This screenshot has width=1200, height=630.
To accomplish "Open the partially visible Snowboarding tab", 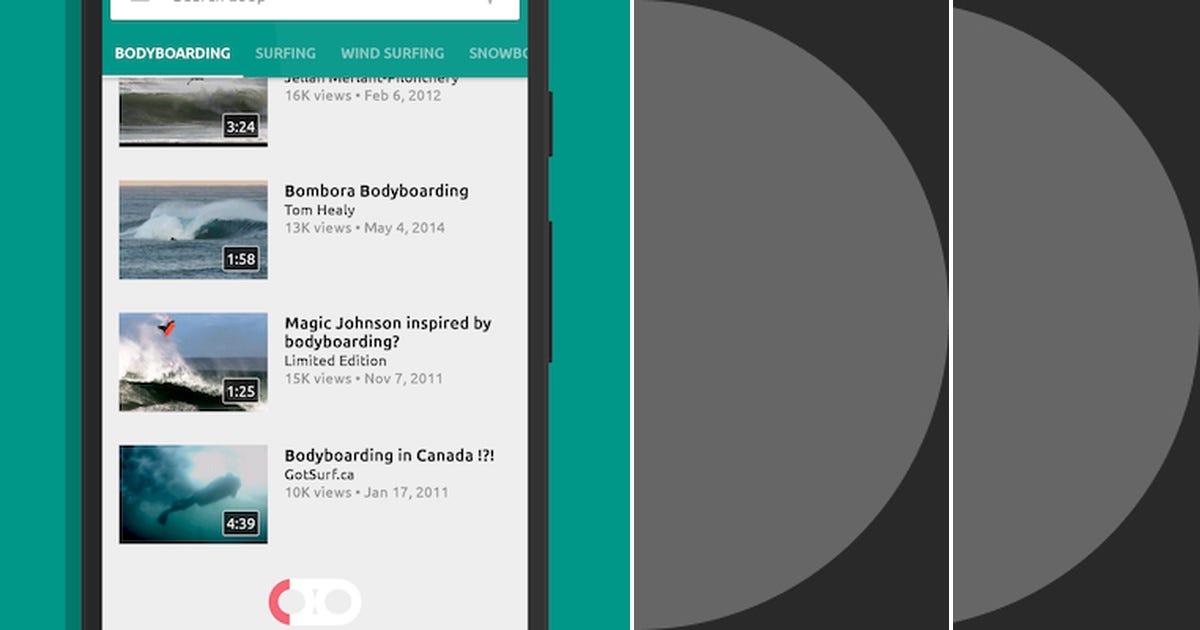I will click(497, 54).
